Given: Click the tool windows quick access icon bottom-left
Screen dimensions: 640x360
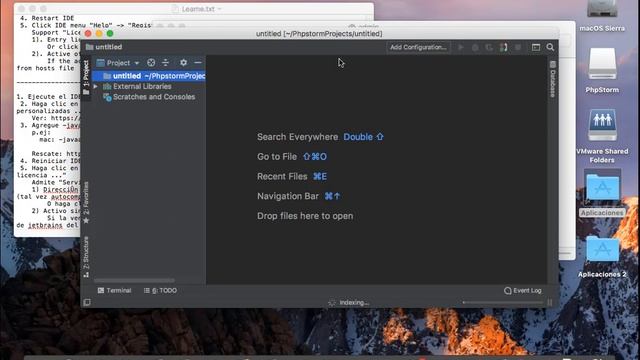Looking at the screenshot, I should coord(87,302).
